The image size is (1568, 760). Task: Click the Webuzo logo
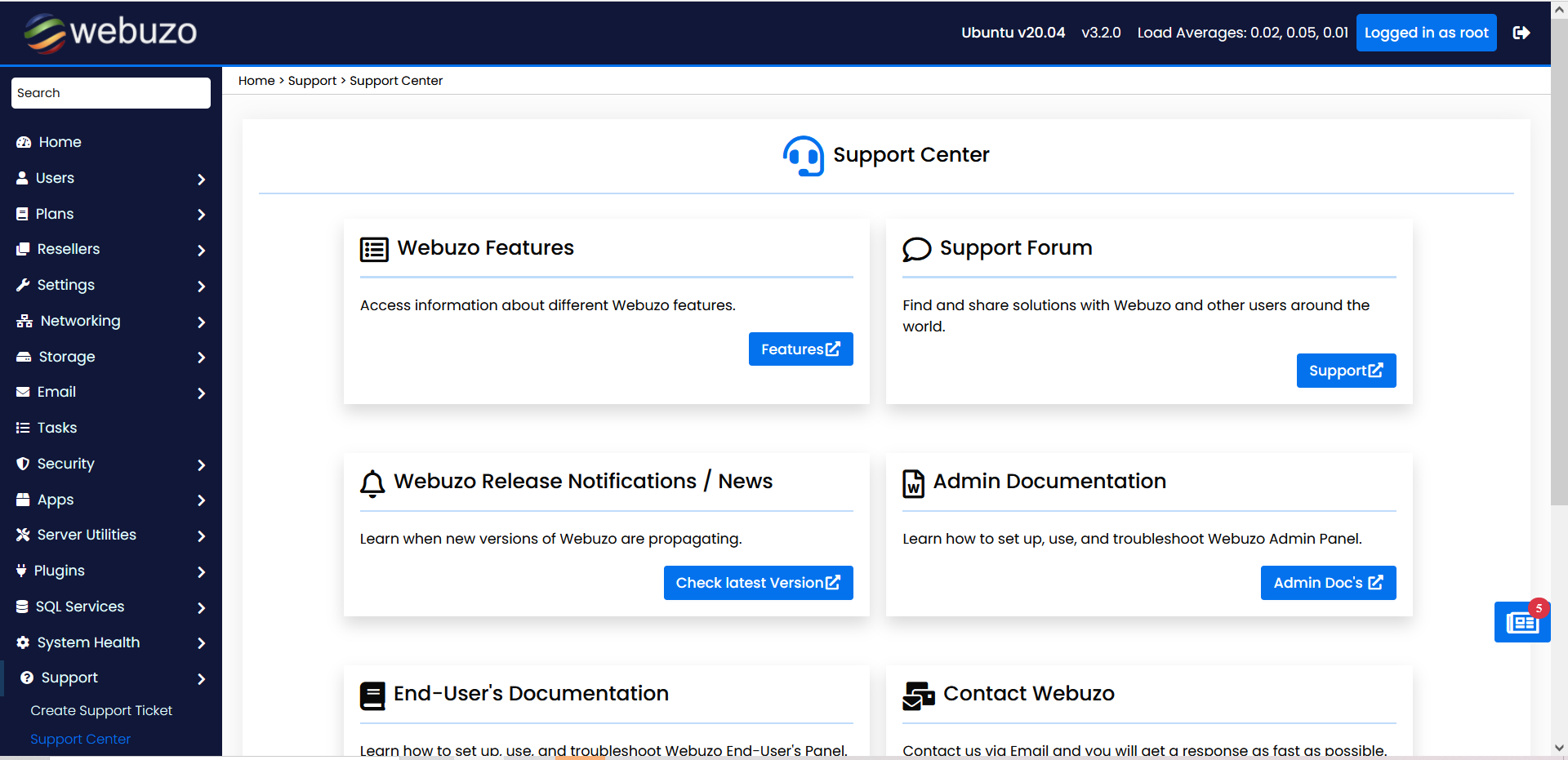(x=110, y=33)
